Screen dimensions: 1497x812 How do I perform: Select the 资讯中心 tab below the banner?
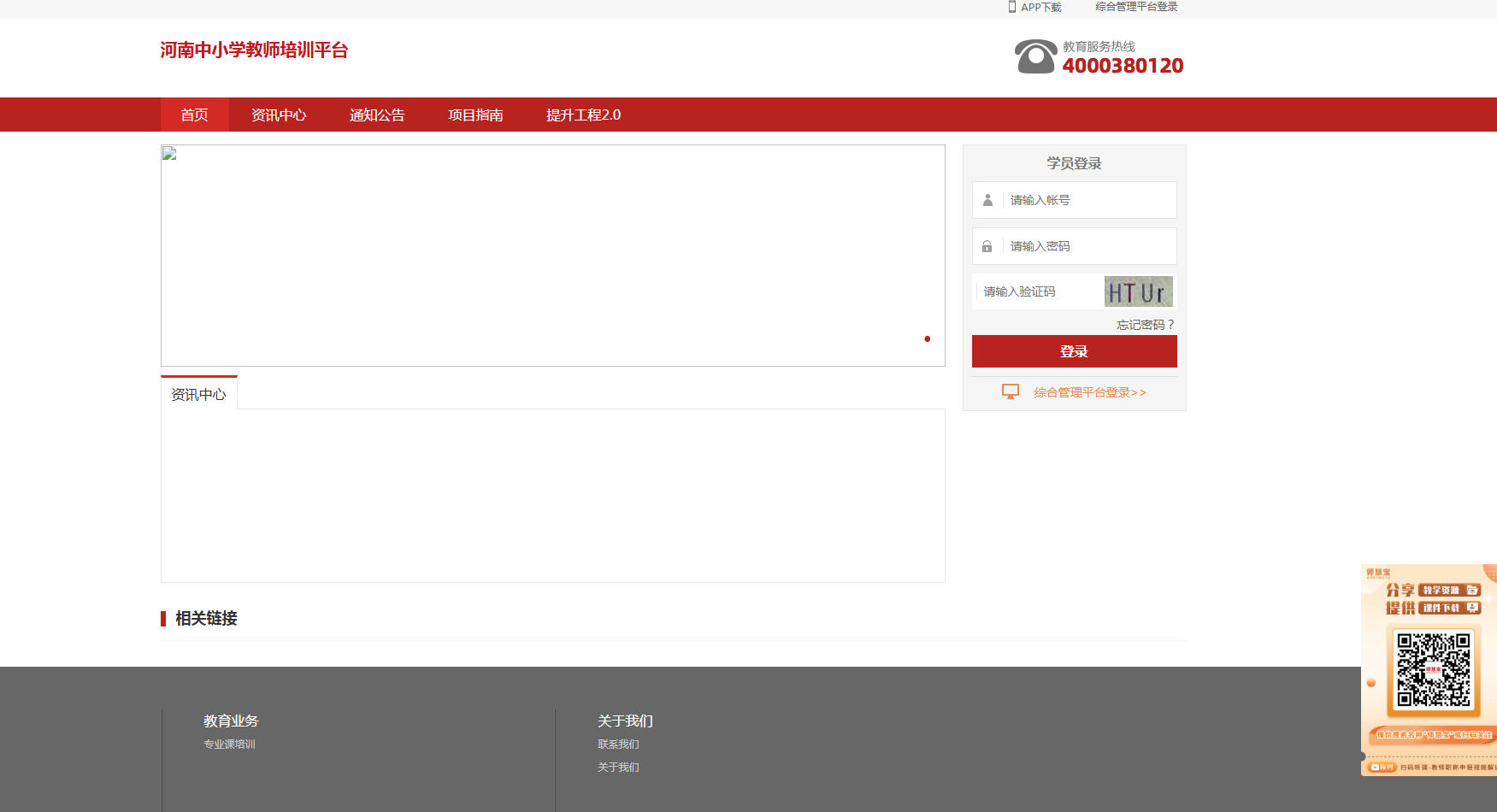pos(198,394)
